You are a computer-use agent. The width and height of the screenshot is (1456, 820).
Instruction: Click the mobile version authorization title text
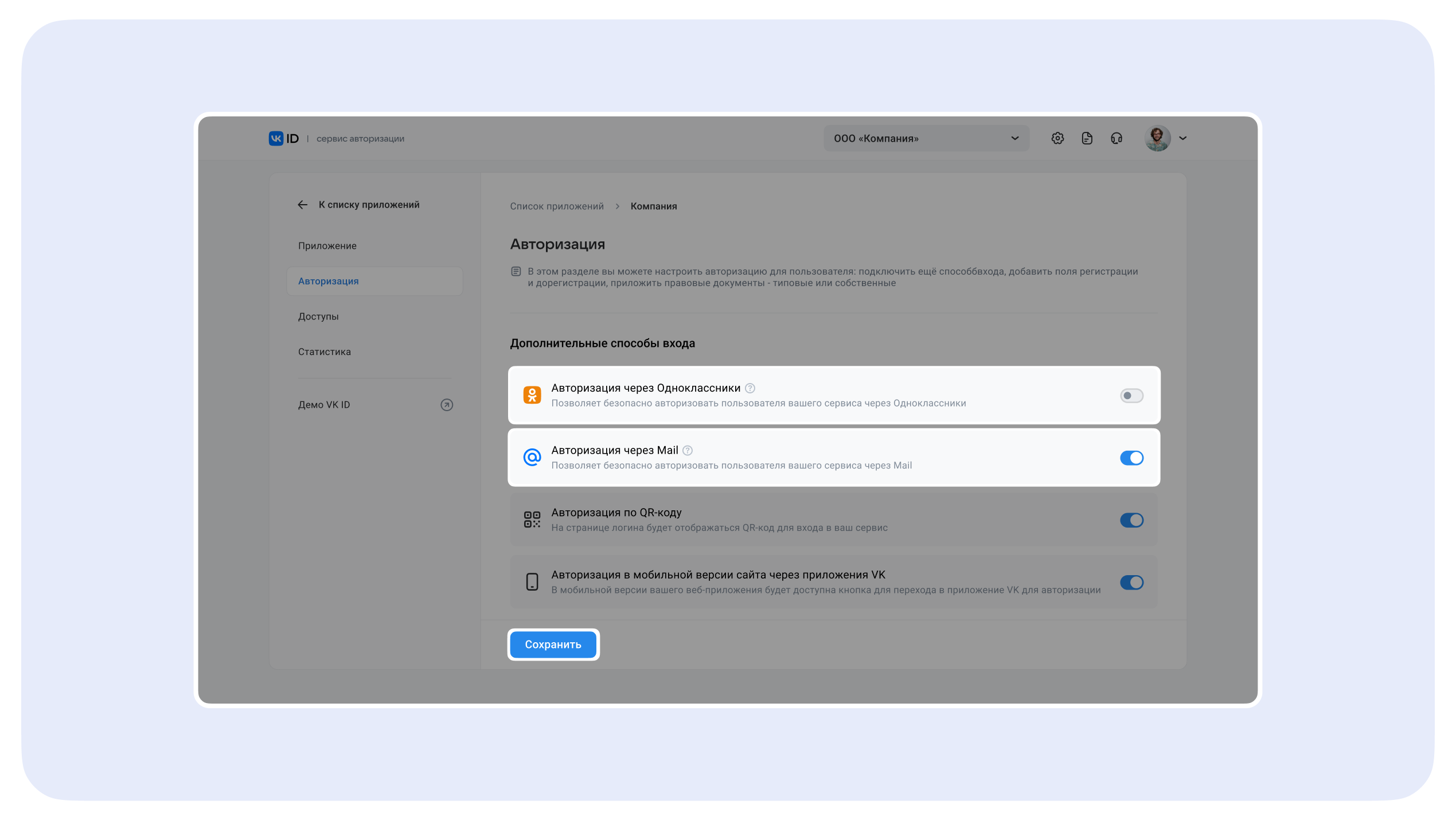[x=719, y=575]
